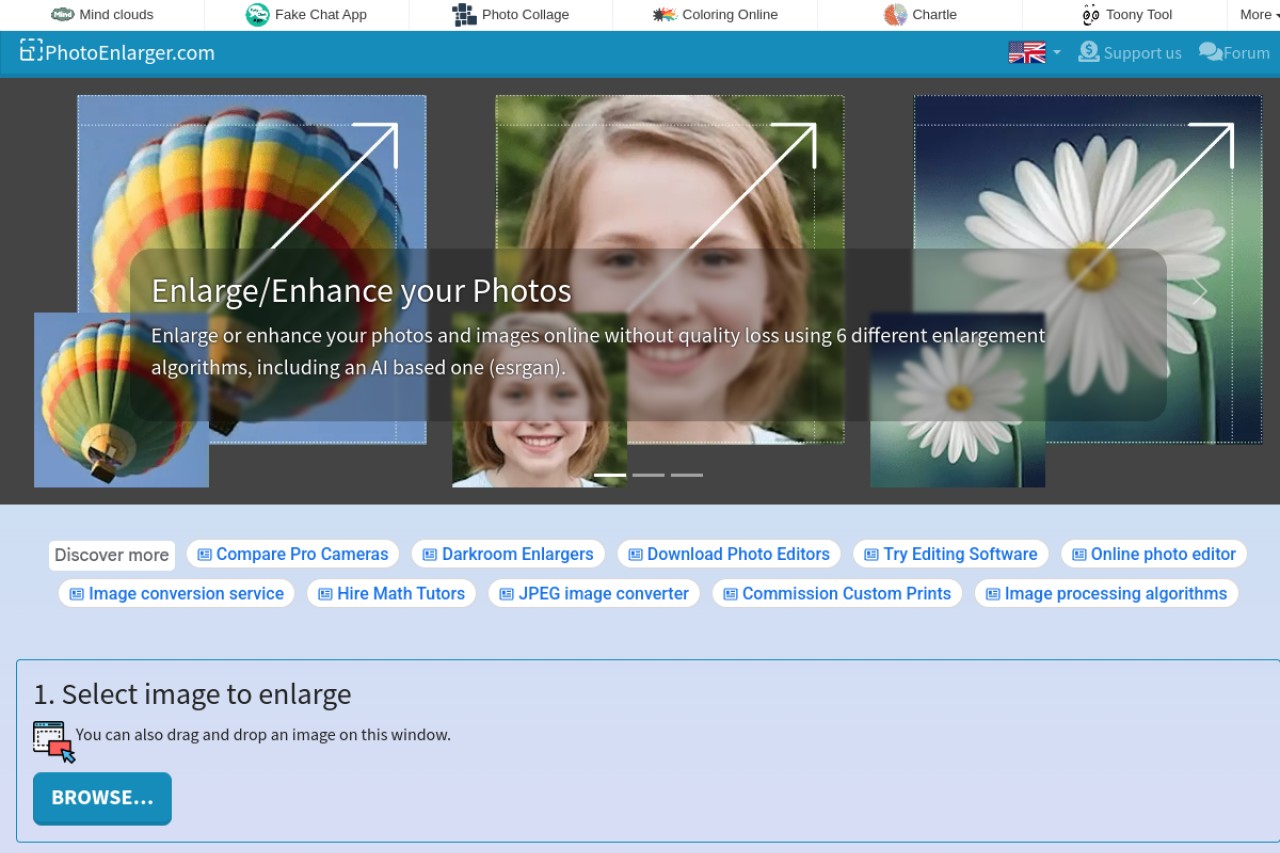Select the third carousel slide indicator
The width and height of the screenshot is (1280, 853).
(x=686, y=475)
